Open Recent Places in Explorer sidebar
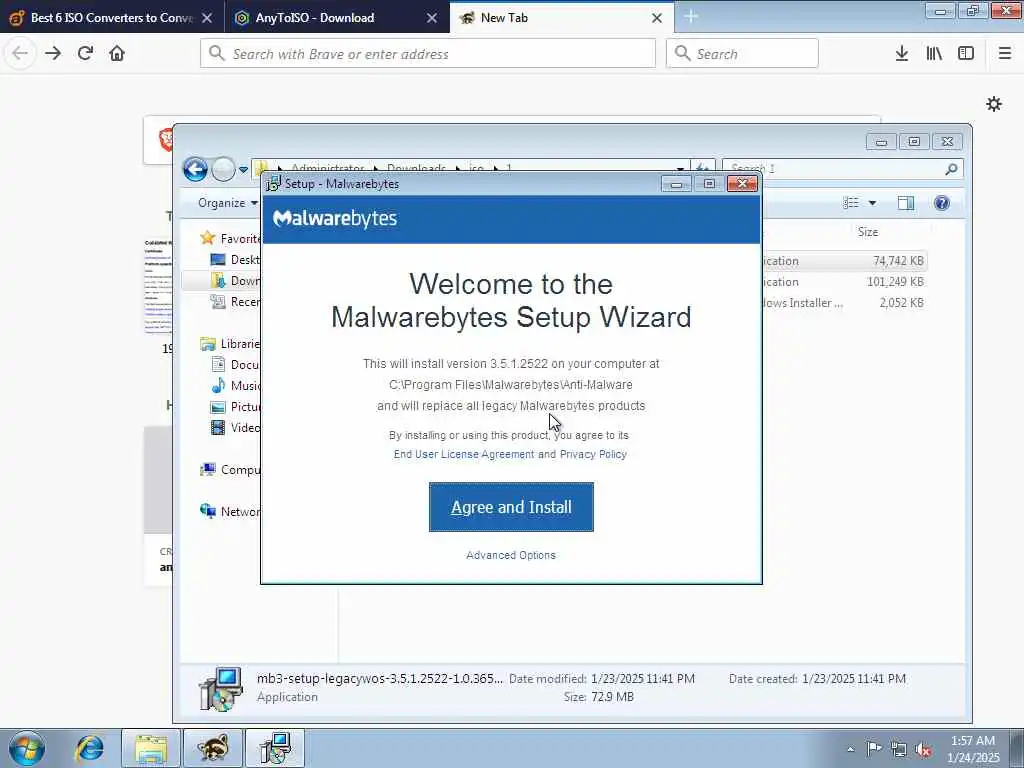 (235, 301)
